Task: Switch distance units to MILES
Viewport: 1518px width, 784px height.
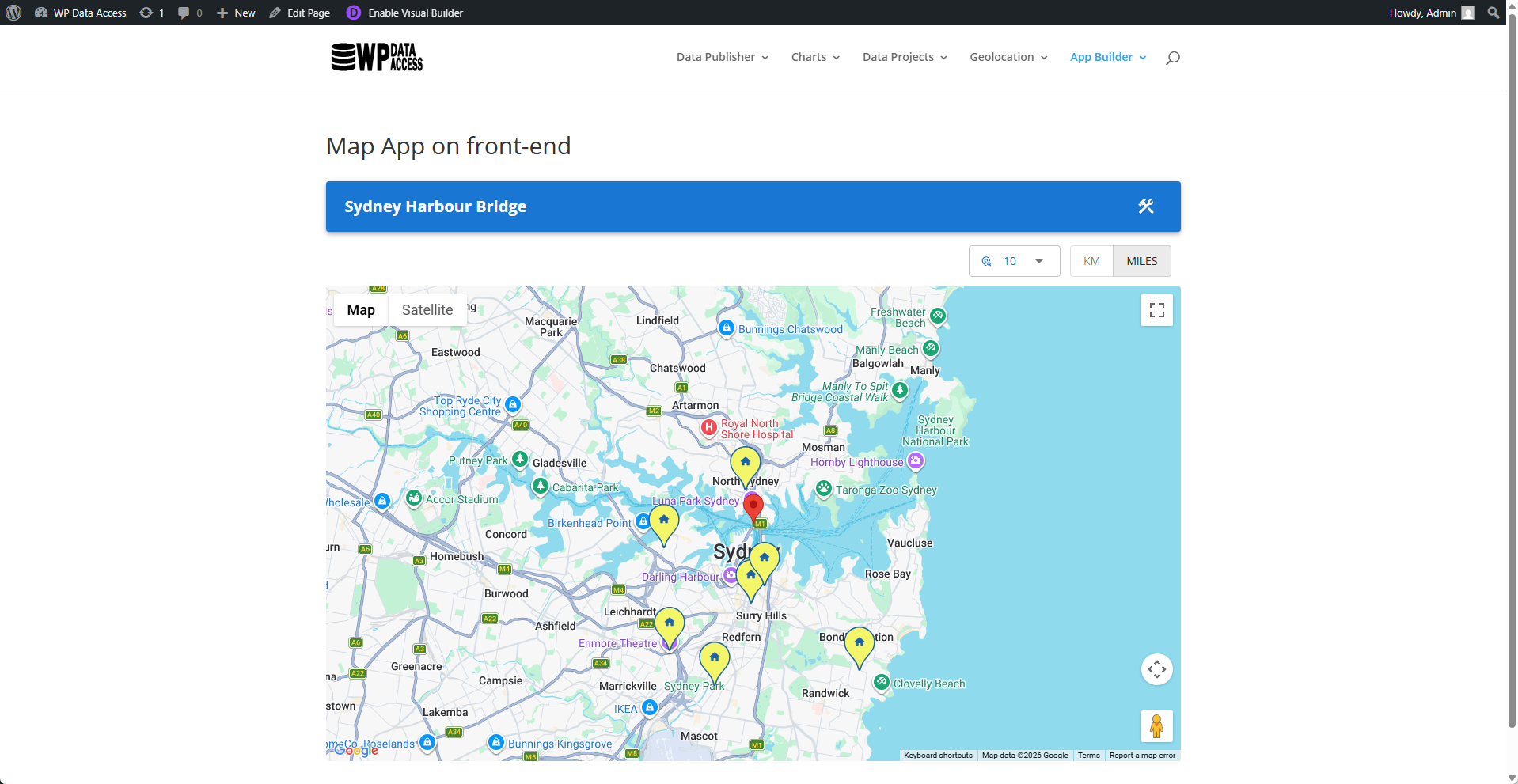Action: point(1140,260)
